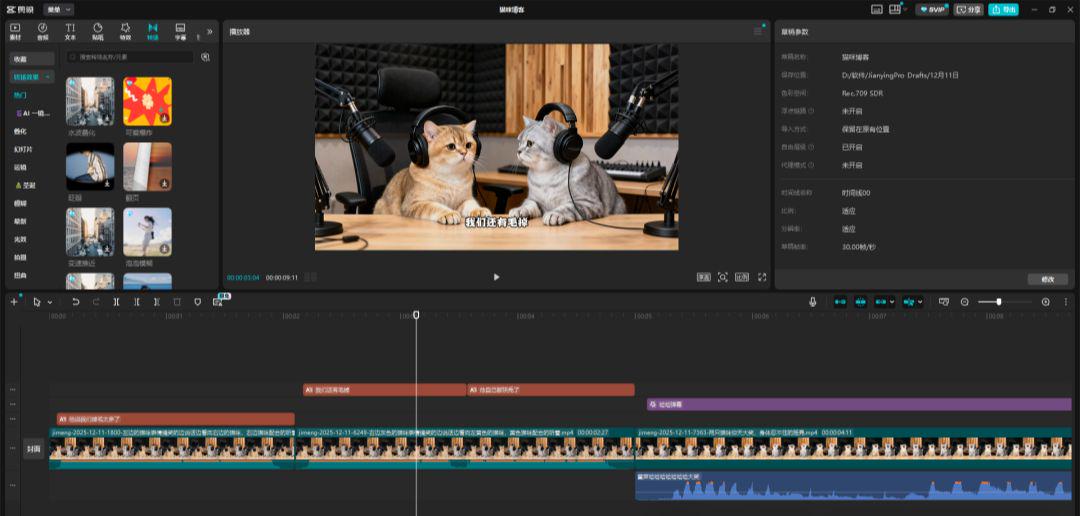Click the transition search input field
Viewport: 1080px width, 516px height.
pyautogui.click(x=130, y=57)
